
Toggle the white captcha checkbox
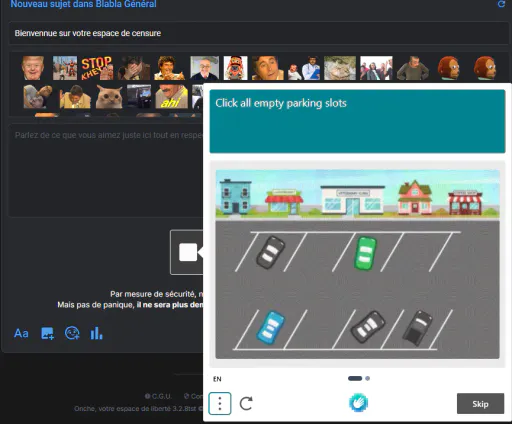click(x=188, y=252)
